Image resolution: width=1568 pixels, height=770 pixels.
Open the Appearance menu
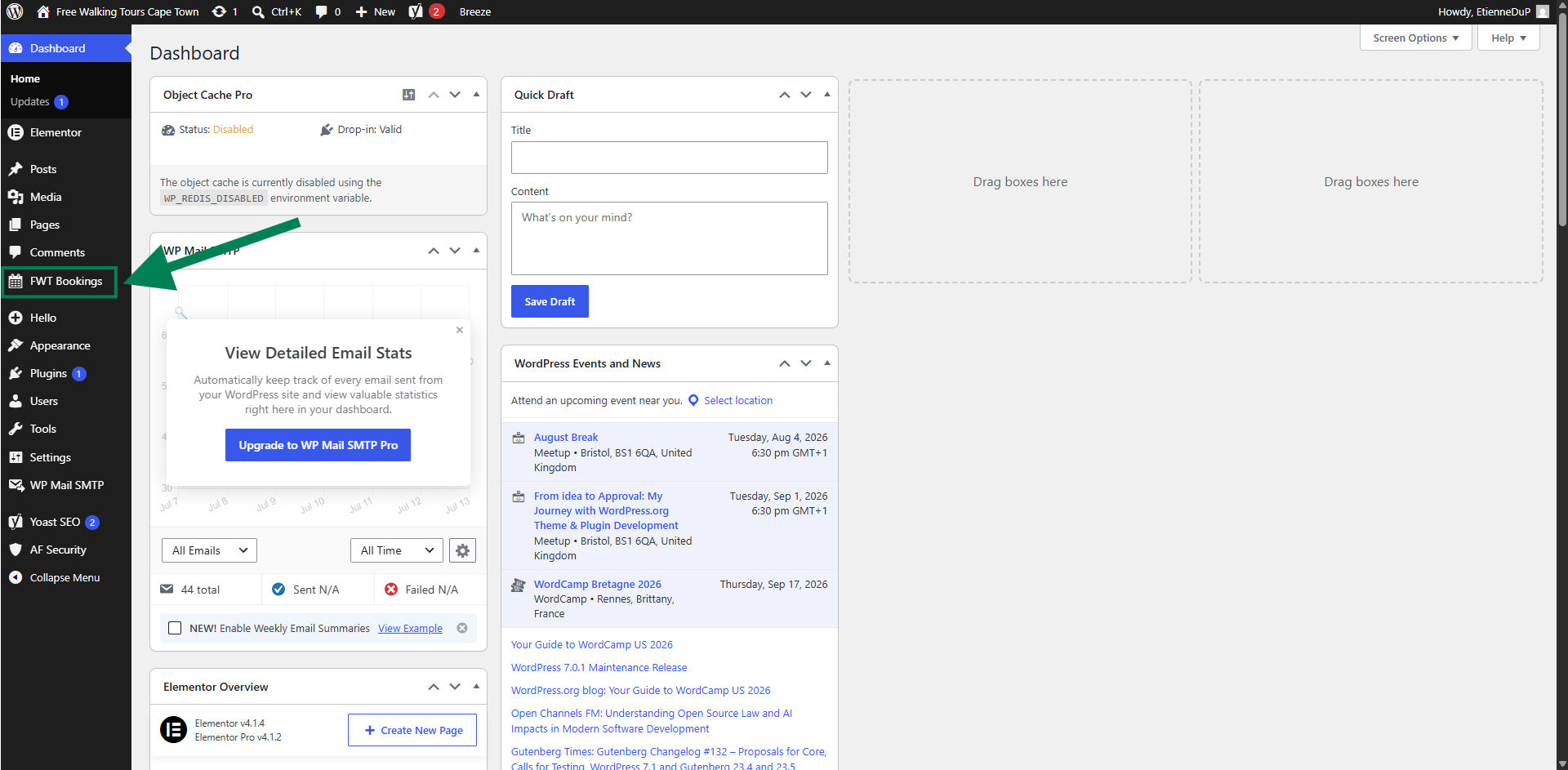pyautogui.click(x=65, y=345)
